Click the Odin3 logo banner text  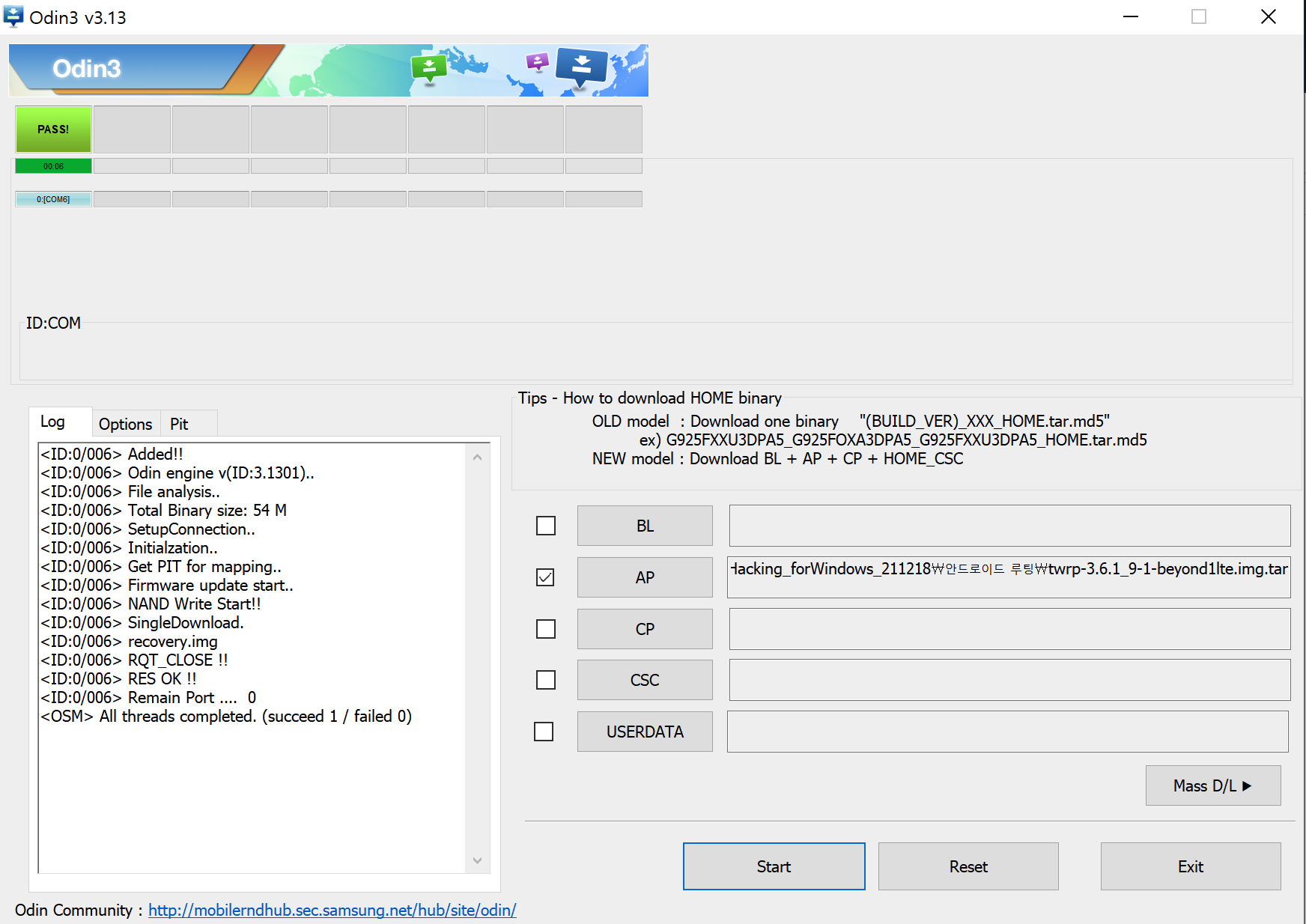87,69
